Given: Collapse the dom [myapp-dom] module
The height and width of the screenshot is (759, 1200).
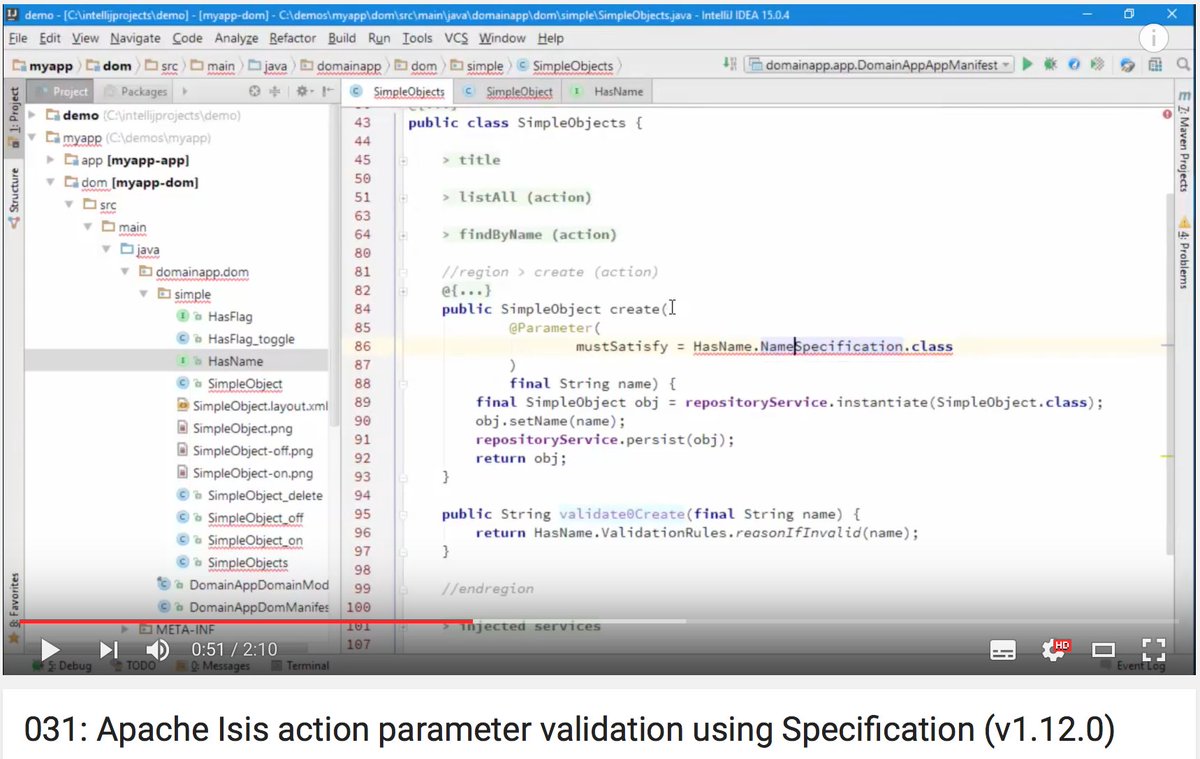Looking at the screenshot, I should [x=51, y=182].
